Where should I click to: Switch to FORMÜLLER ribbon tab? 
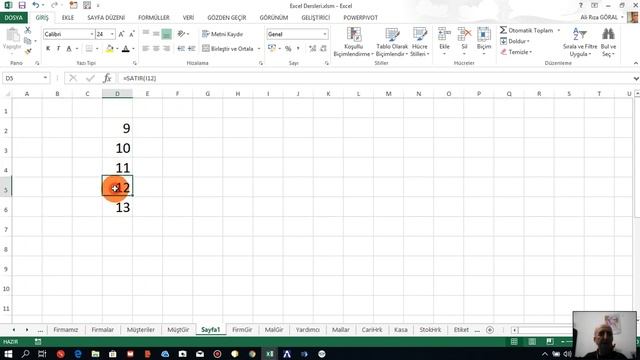(x=153, y=18)
